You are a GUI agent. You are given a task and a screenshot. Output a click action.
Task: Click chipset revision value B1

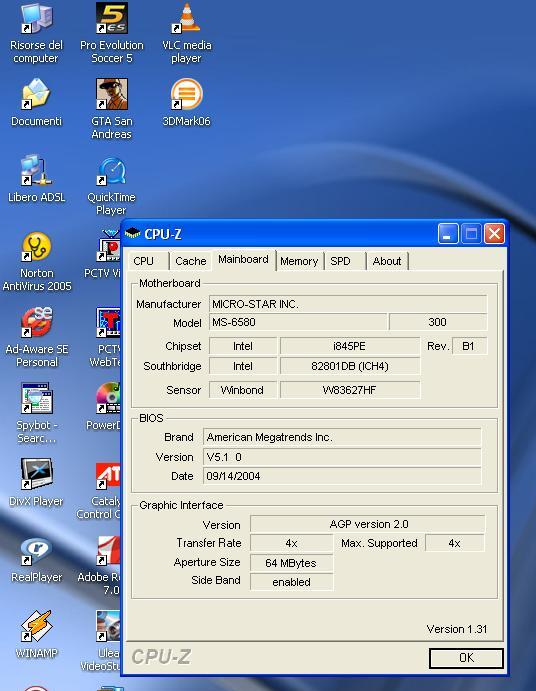[469, 346]
